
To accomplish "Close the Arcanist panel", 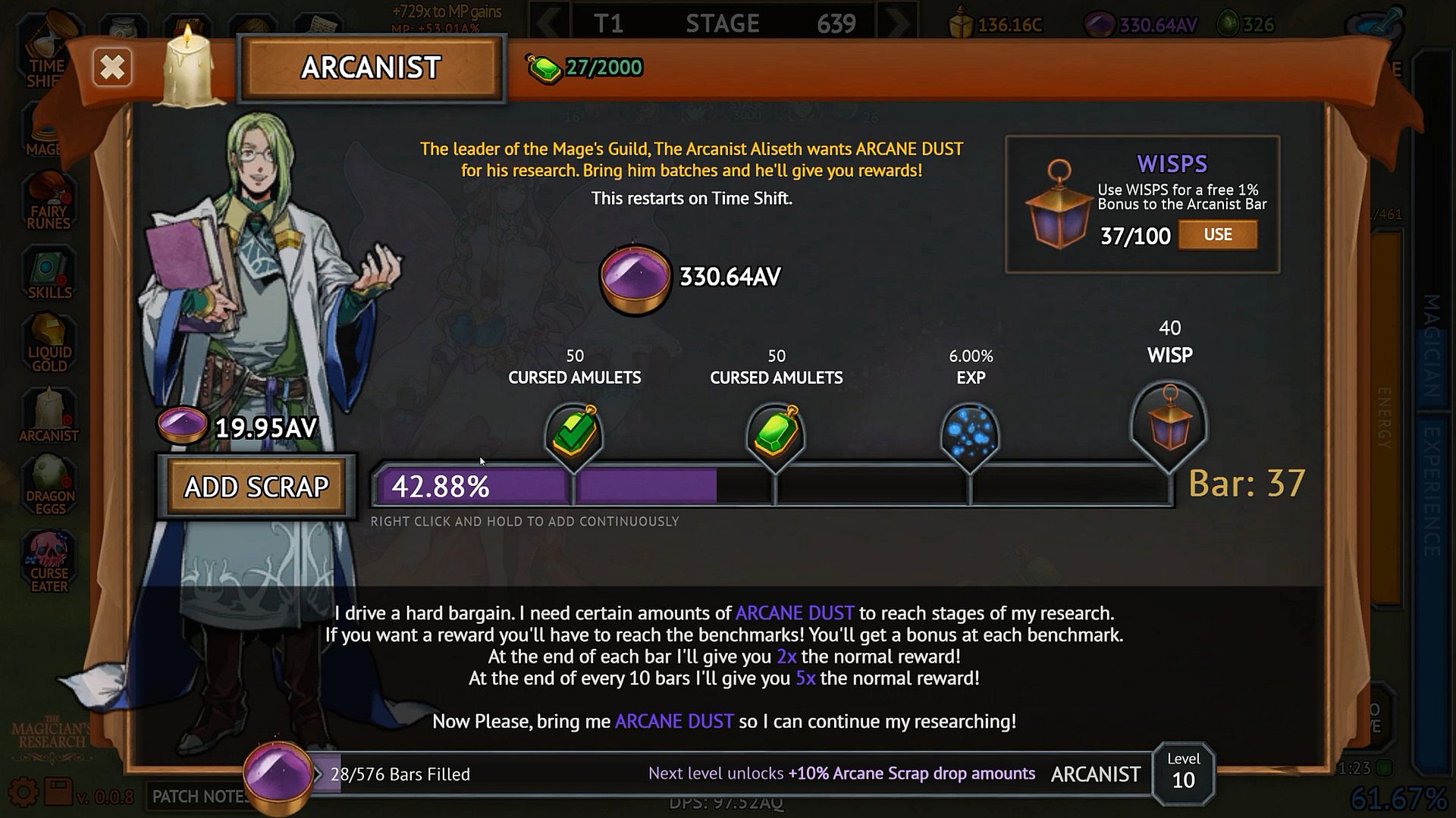I will pos(112,67).
